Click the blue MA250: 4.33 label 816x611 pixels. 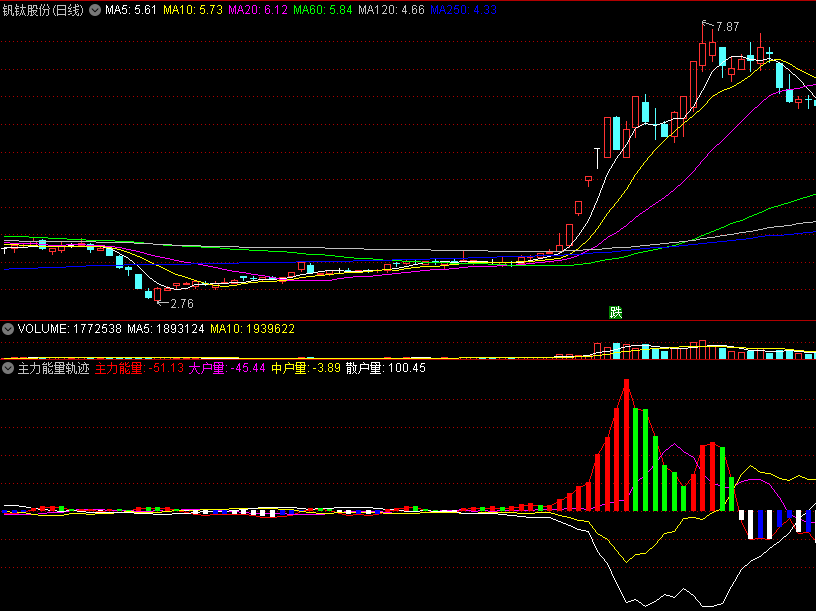tap(463, 10)
